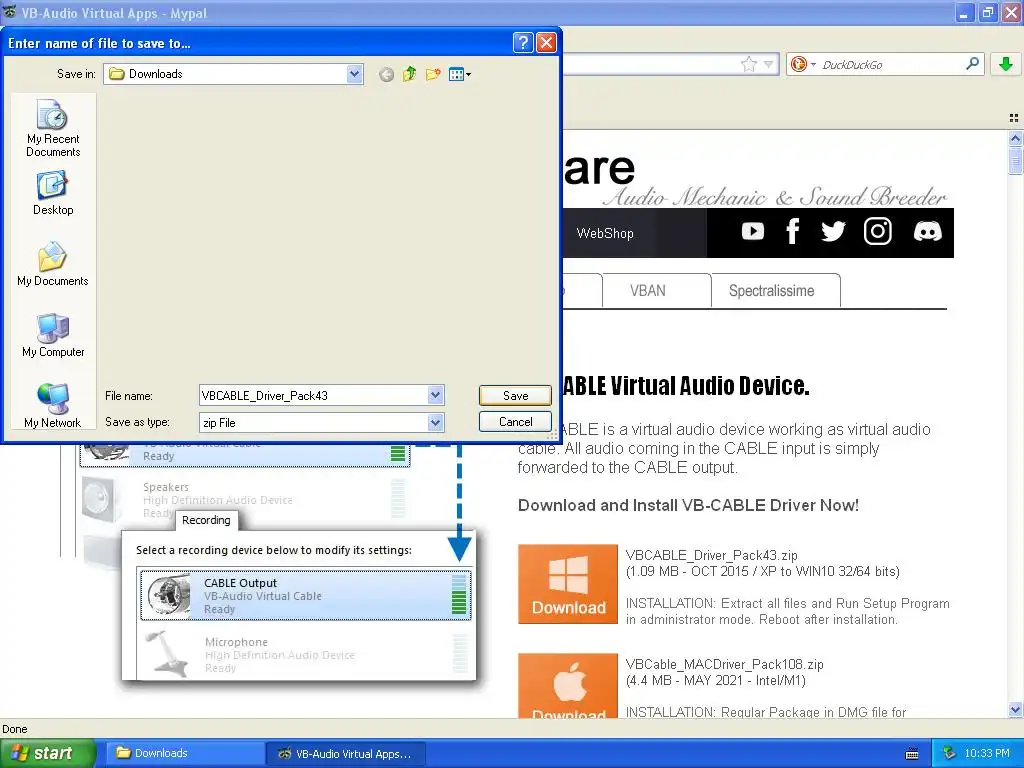The image size is (1024, 768).
Task: Create a new folder in Downloads
Action: pos(433,74)
